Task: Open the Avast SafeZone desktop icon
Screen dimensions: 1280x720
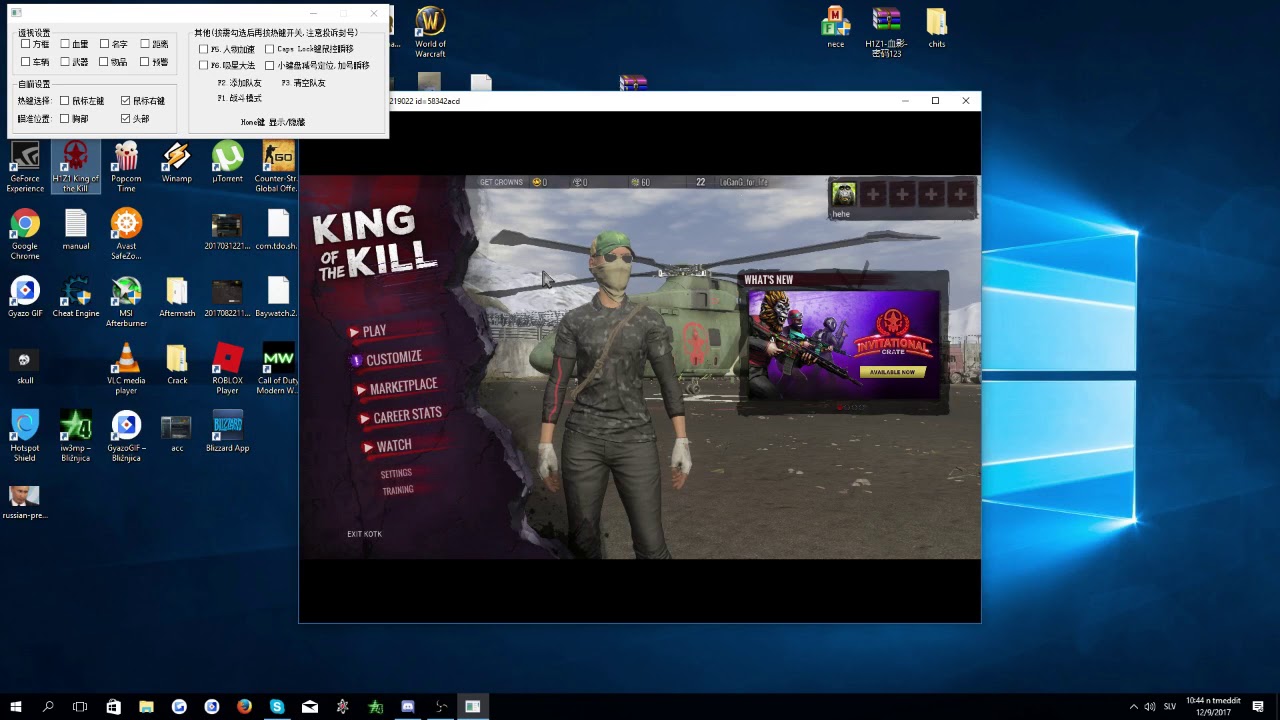Action: coord(126,234)
